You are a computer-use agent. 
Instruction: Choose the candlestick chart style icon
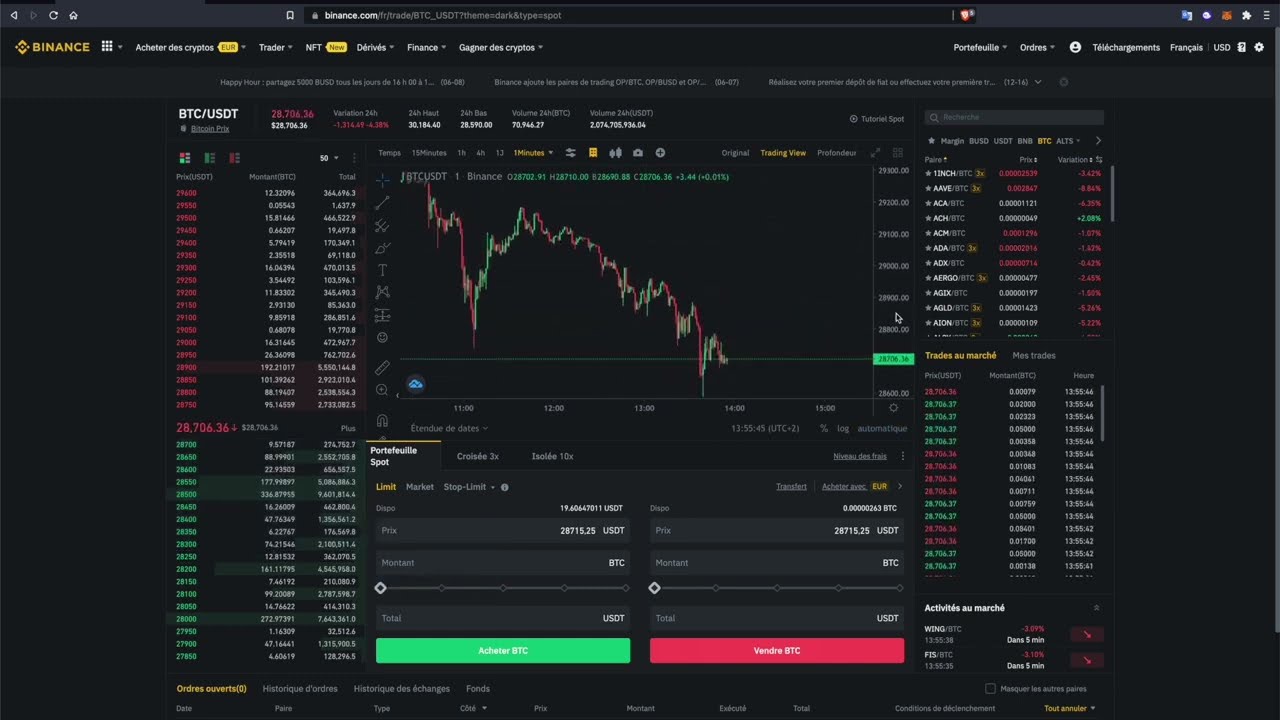point(615,153)
